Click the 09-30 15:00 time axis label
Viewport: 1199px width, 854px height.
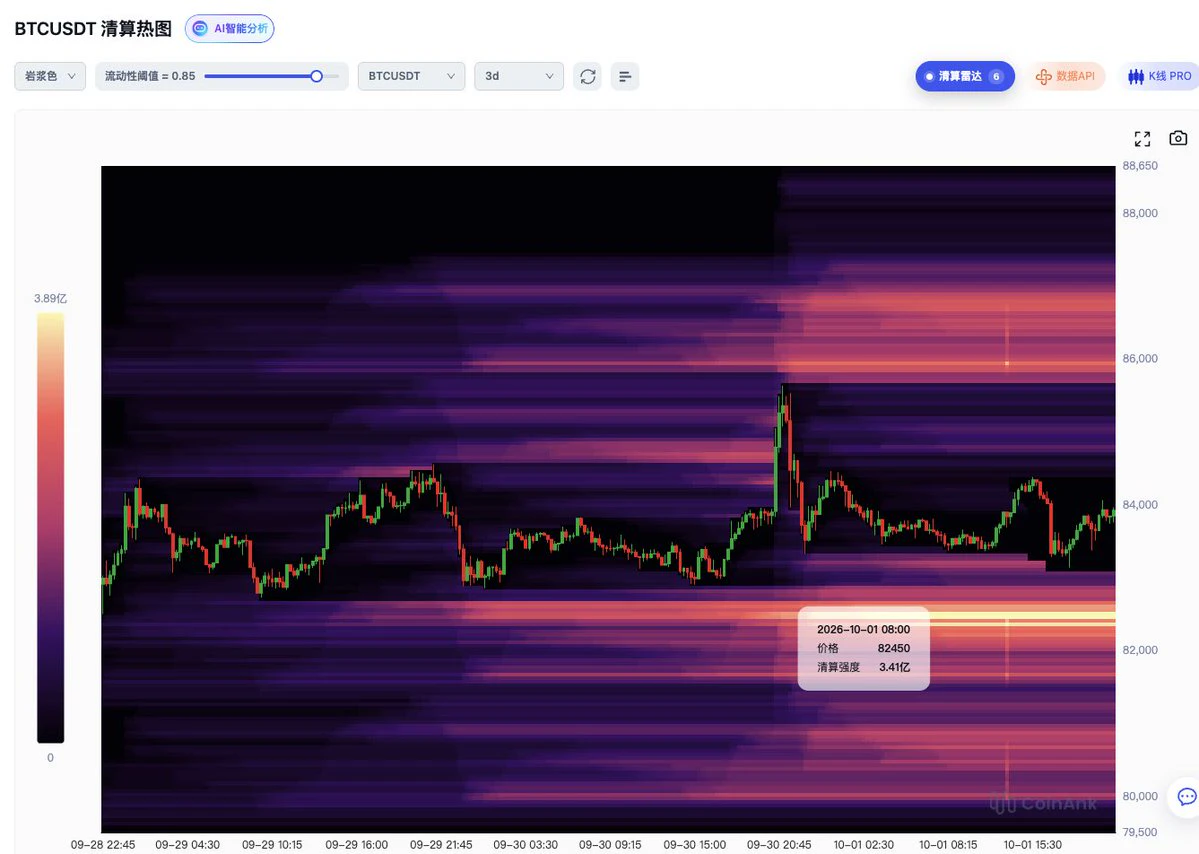(x=694, y=845)
